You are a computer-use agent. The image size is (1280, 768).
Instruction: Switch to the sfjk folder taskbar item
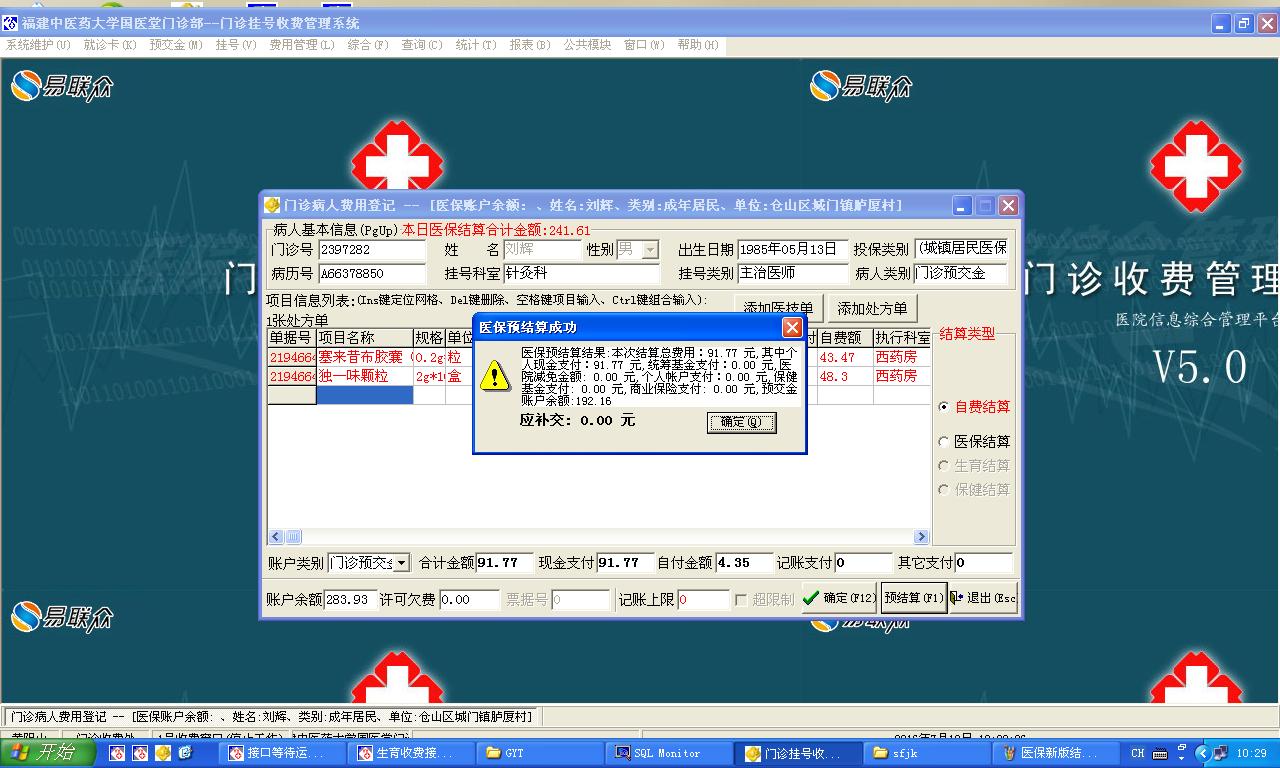coord(927,753)
